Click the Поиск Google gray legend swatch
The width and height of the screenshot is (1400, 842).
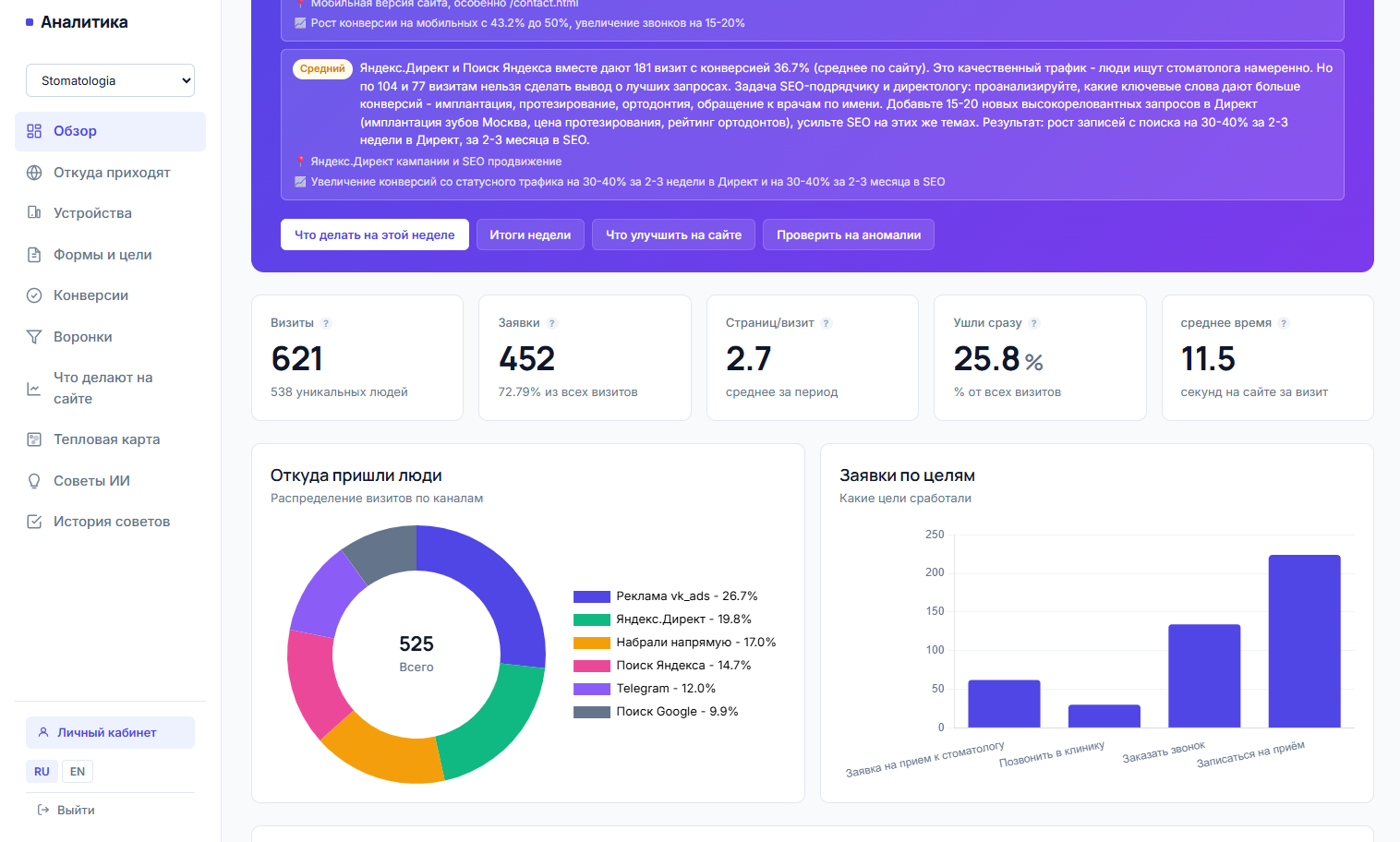(x=592, y=712)
